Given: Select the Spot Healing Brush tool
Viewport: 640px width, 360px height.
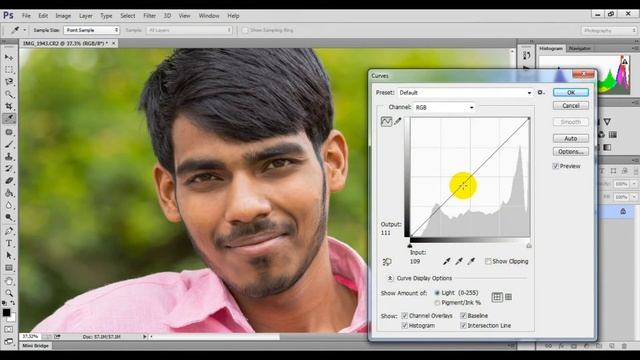Looking at the screenshot, I should [x=9, y=132].
